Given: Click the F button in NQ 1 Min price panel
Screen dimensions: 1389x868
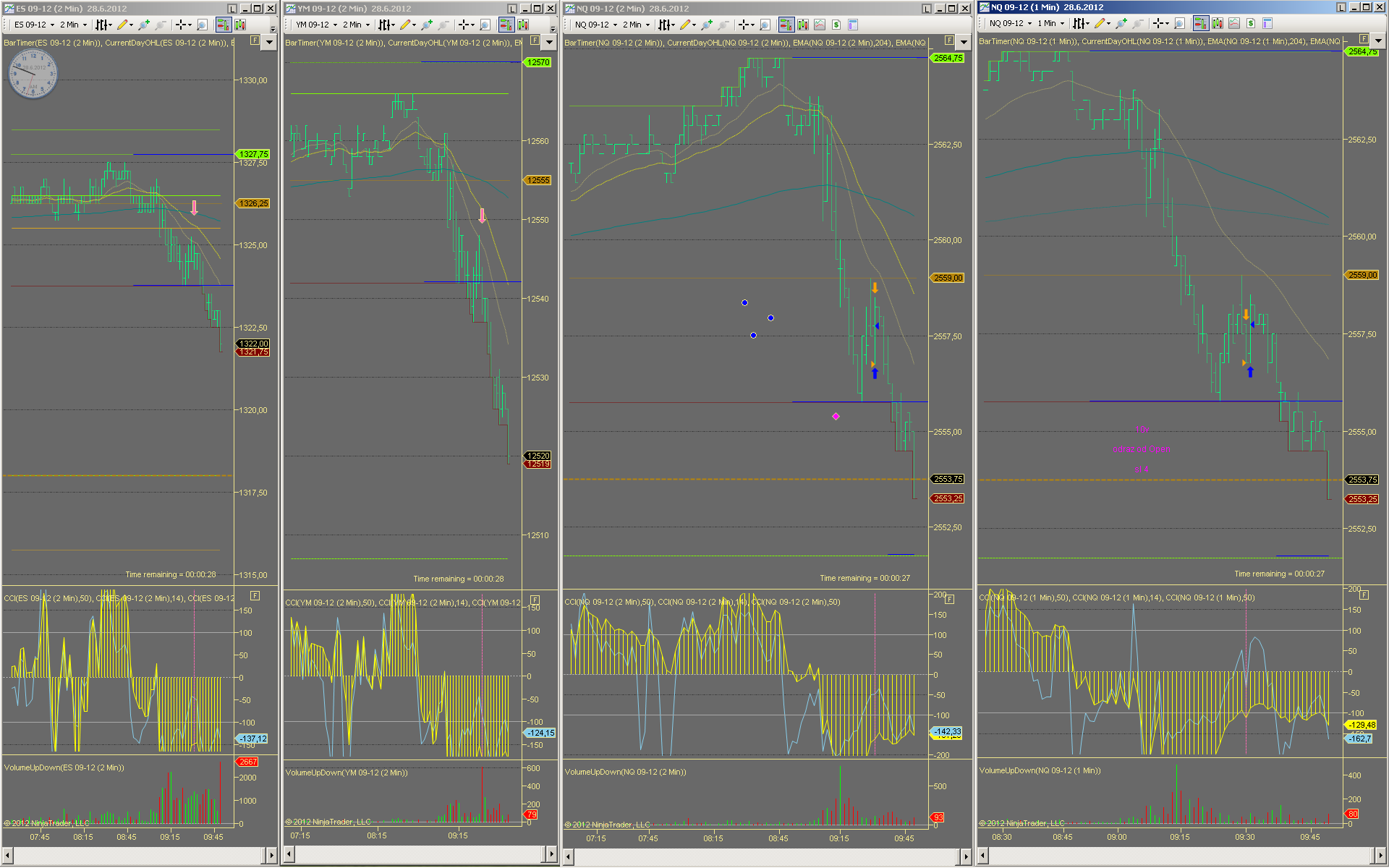Looking at the screenshot, I should point(1364,39).
